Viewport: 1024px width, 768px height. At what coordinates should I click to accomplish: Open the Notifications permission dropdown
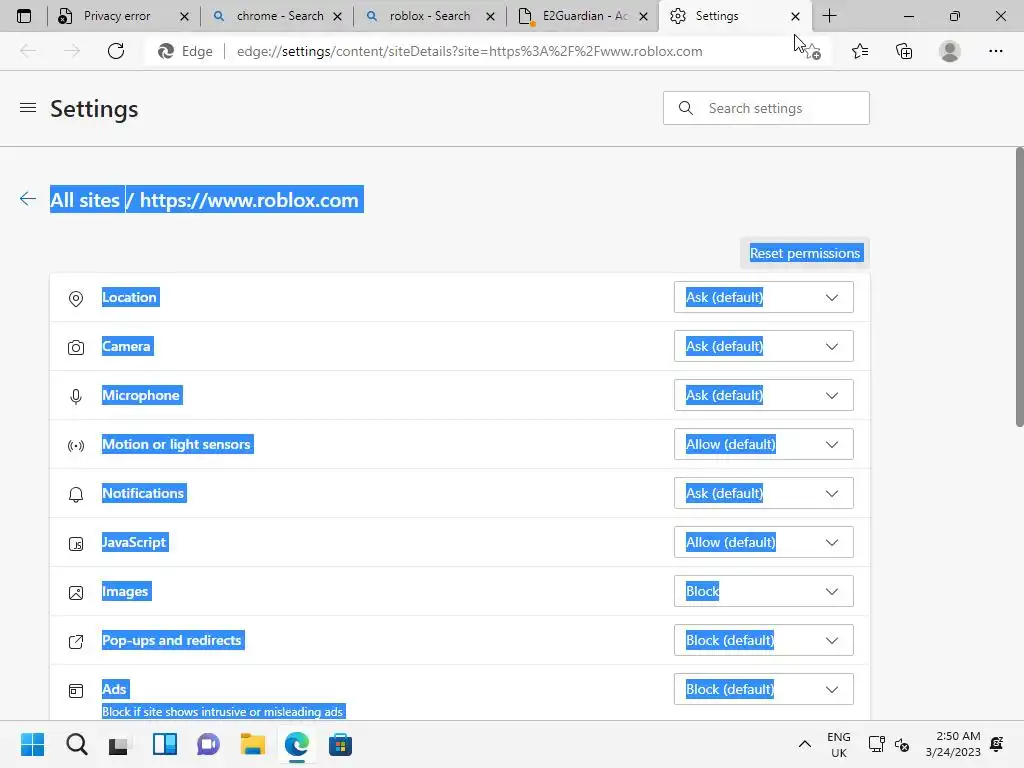click(x=763, y=493)
